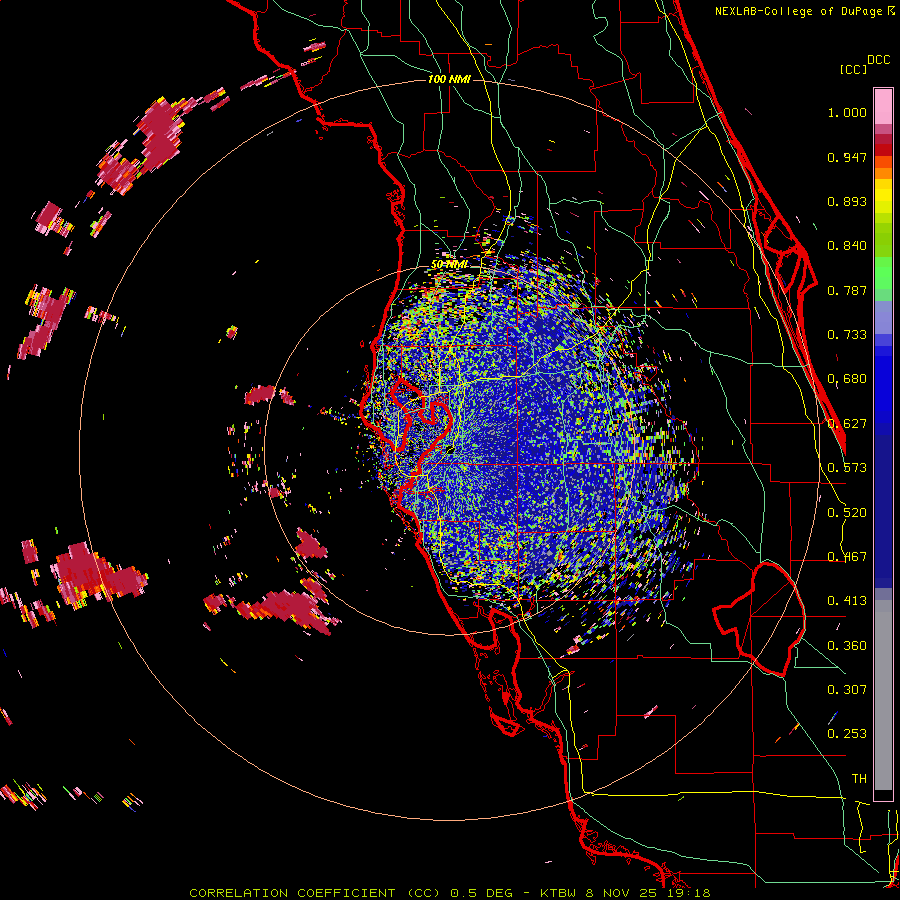Click the 100 NMI range ring label

[449, 79]
